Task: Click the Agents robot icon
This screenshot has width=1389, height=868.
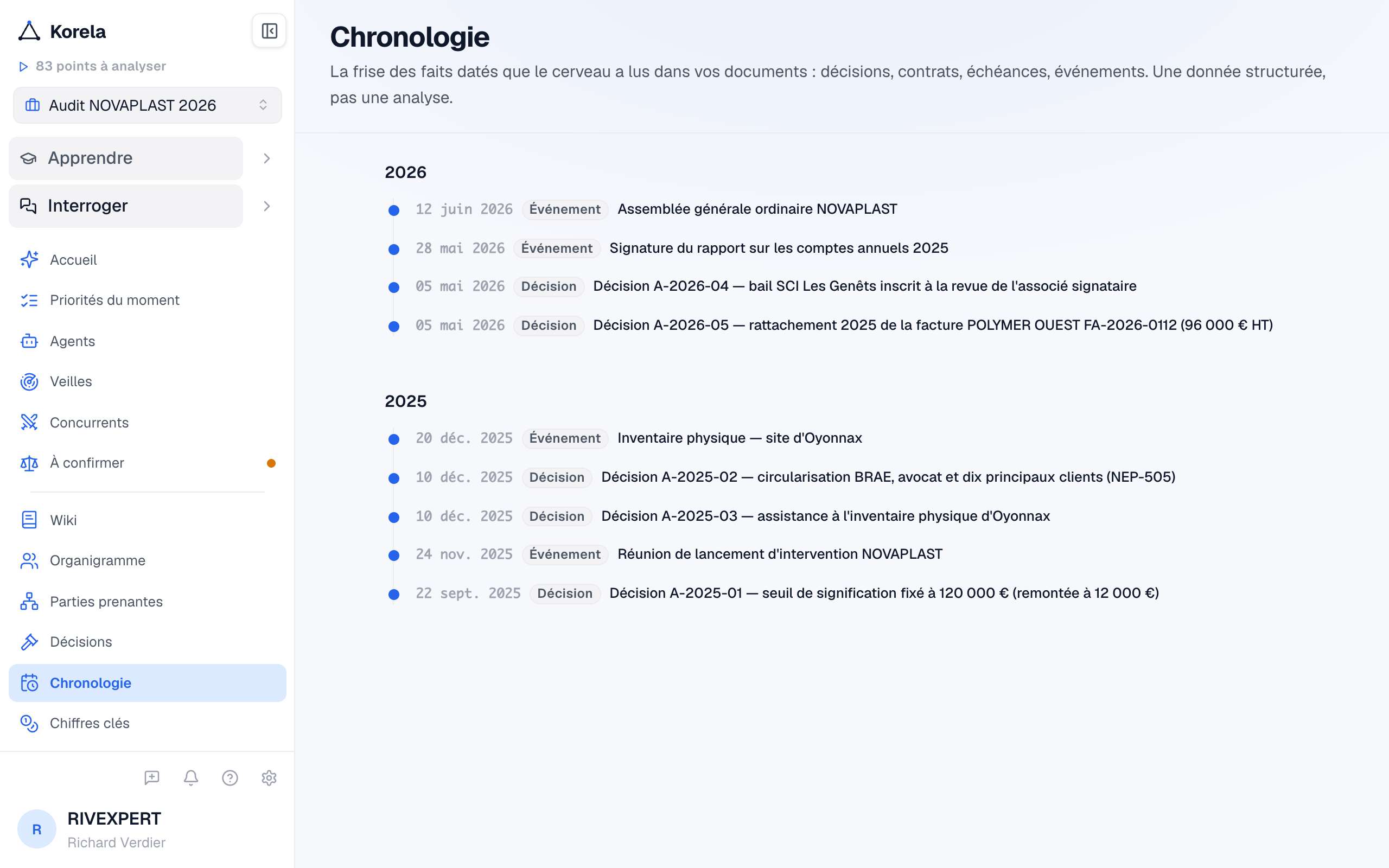Action: pyautogui.click(x=29, y=341)
